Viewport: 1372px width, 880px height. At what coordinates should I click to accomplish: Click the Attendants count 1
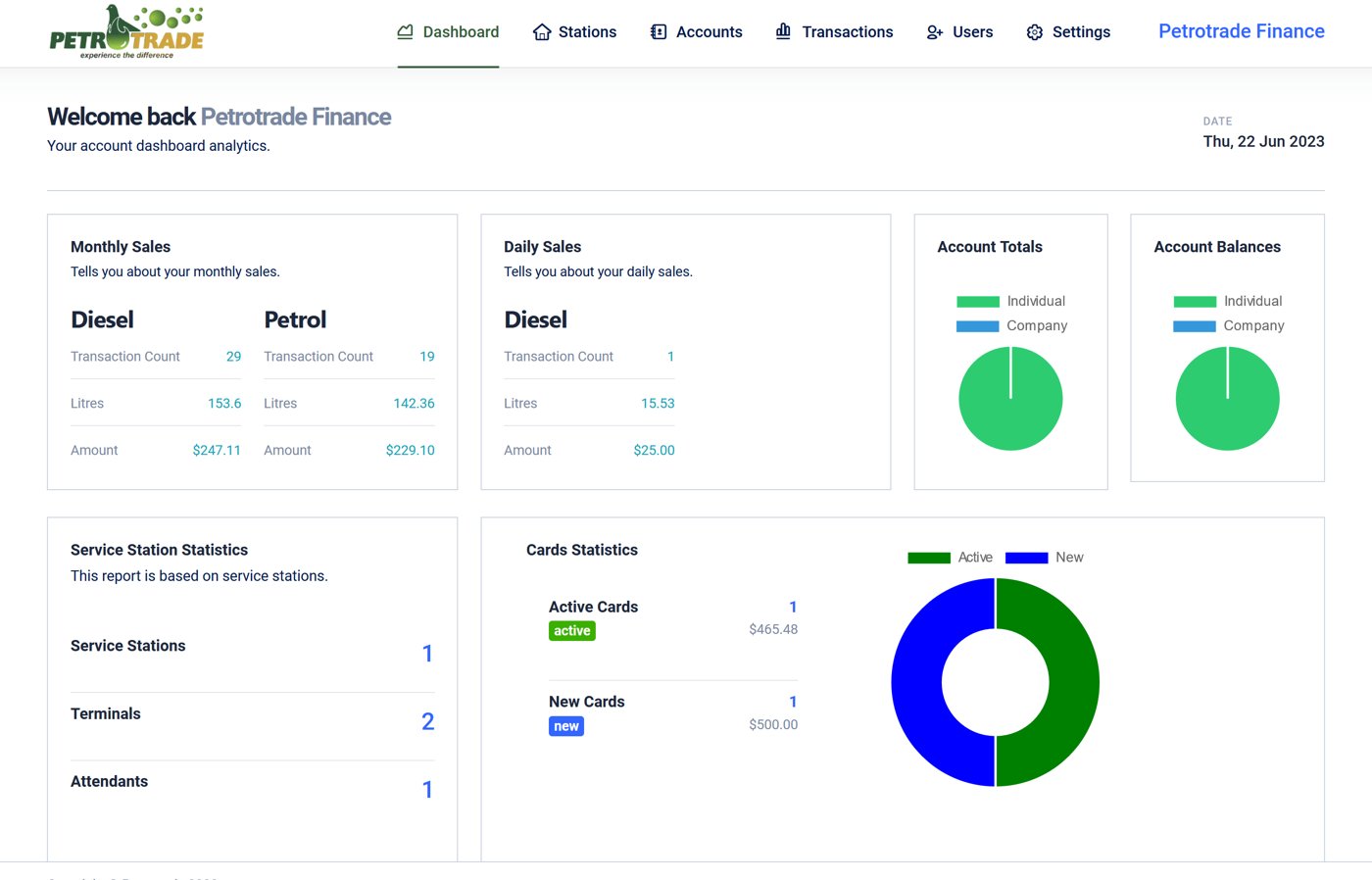click(427, 790)
